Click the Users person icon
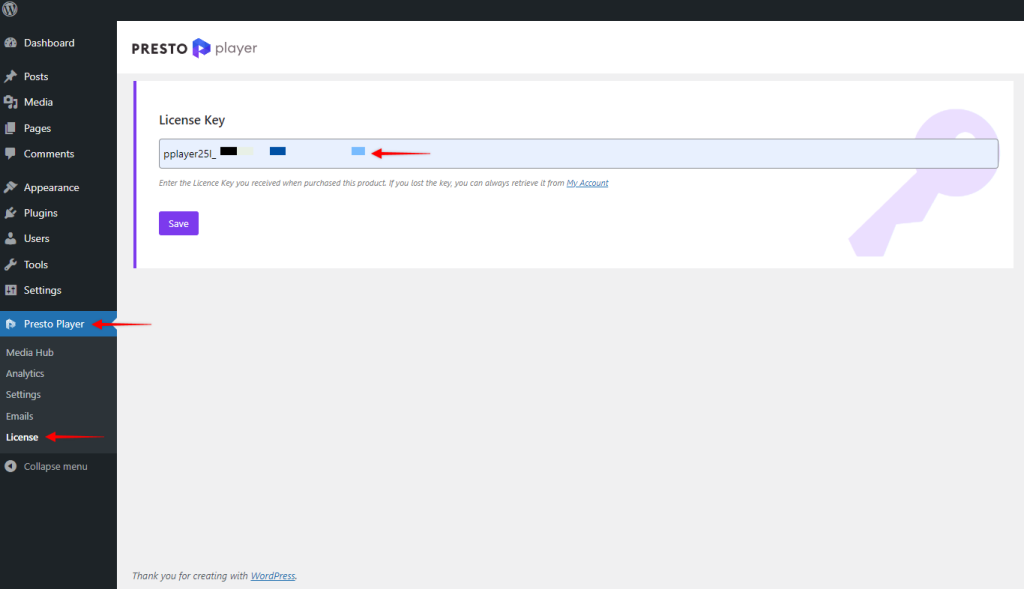This screenshot has width=1024, height=589. 11,239
